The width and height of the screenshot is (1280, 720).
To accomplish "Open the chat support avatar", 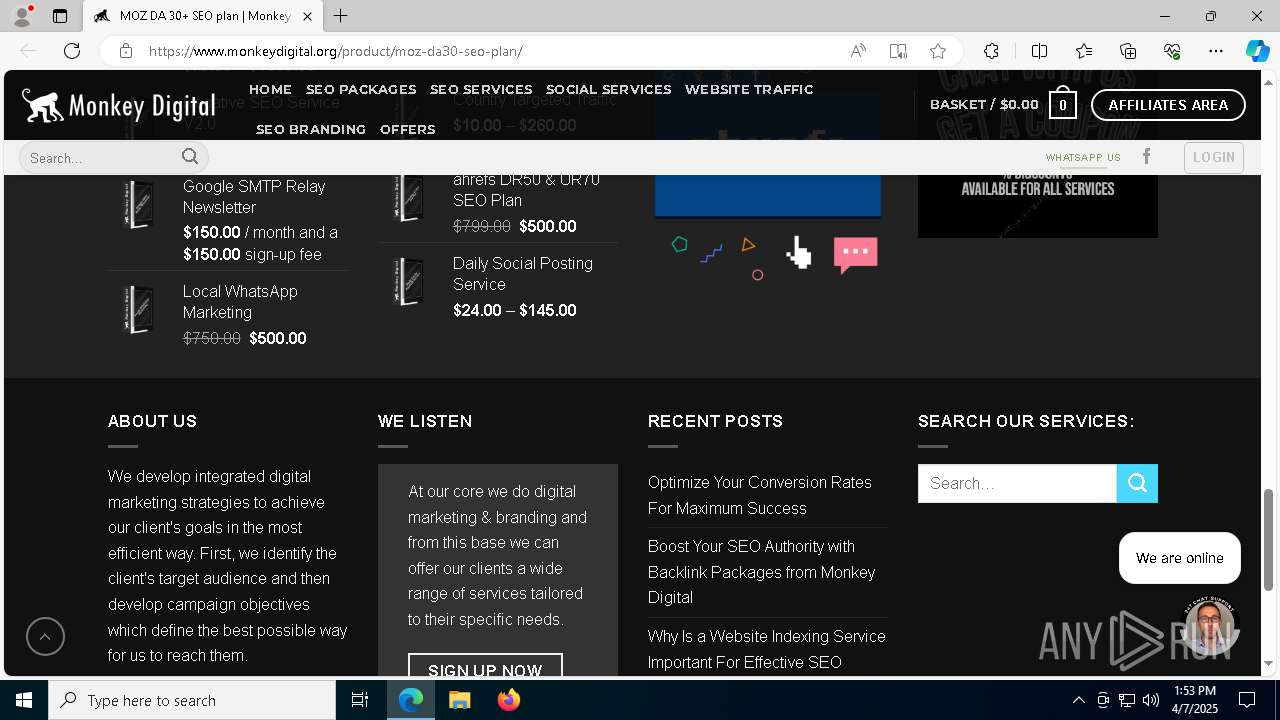I will (1209, 626).
